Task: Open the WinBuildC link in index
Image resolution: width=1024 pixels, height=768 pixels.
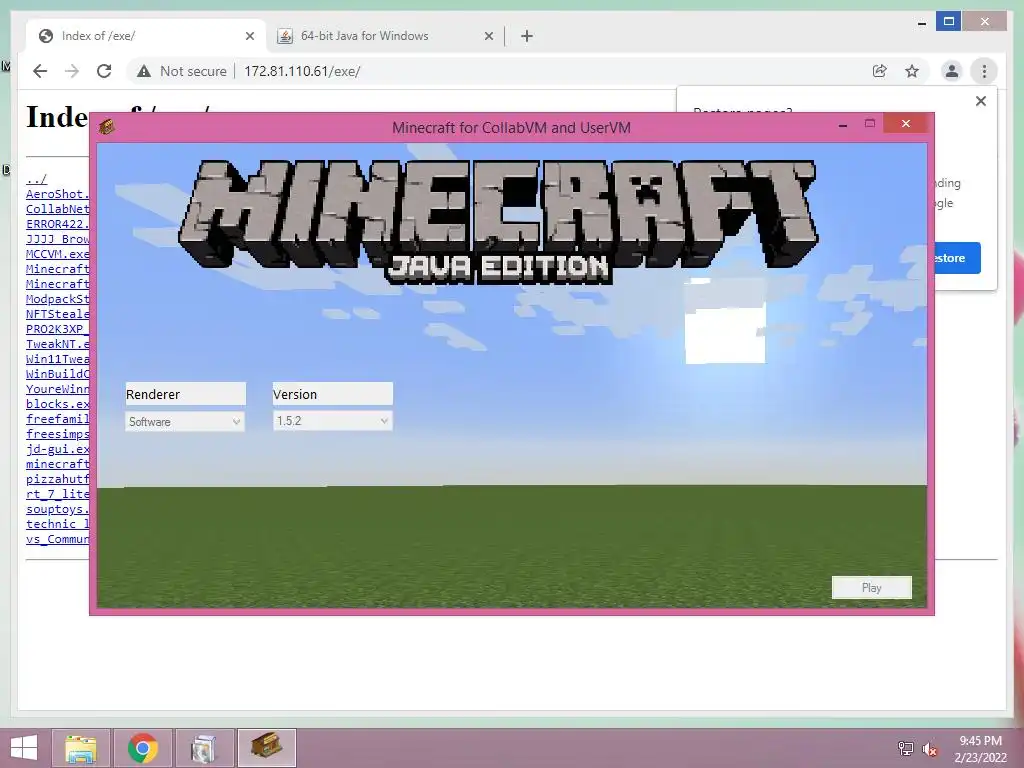Action: 57,374
